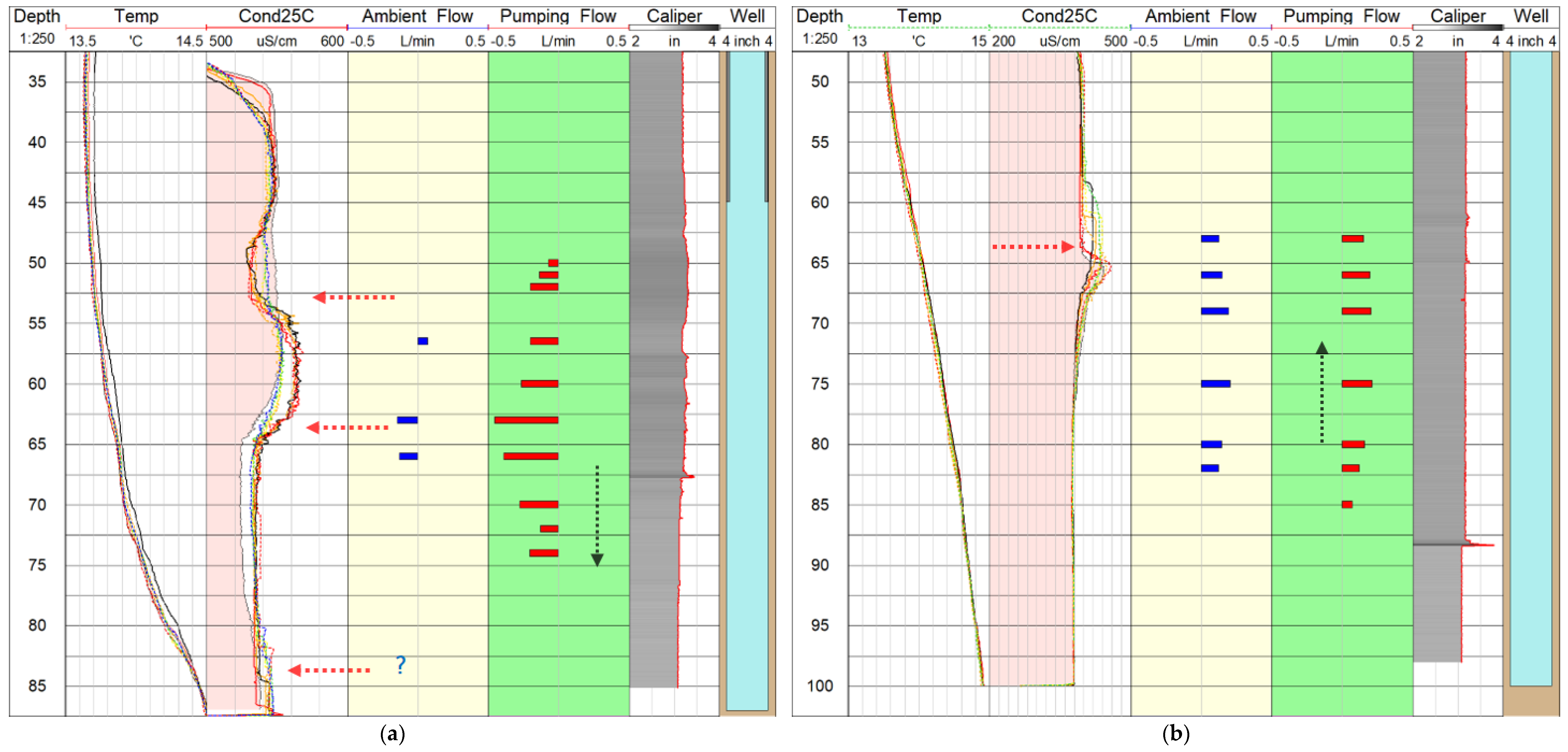Click the right-pointing red dashed arrow in panel b

pyautogui.click(x=1033, y=247)
